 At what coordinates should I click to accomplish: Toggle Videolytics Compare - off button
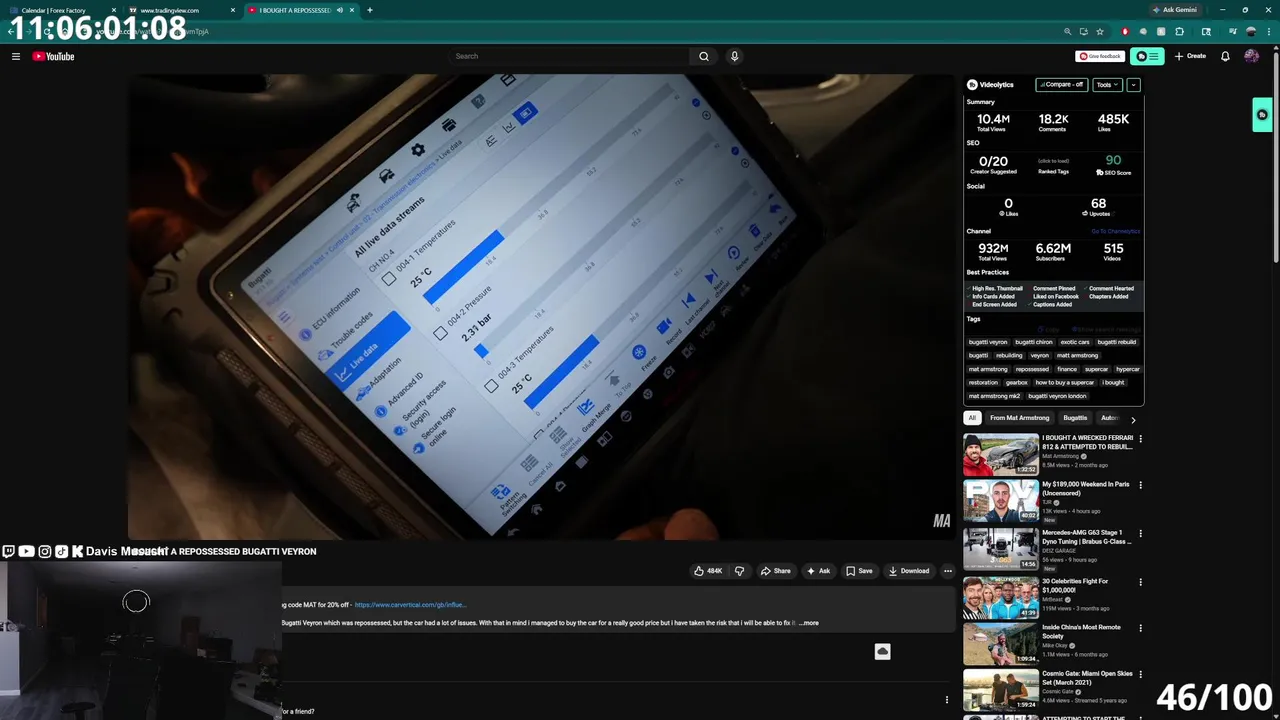1062,85
